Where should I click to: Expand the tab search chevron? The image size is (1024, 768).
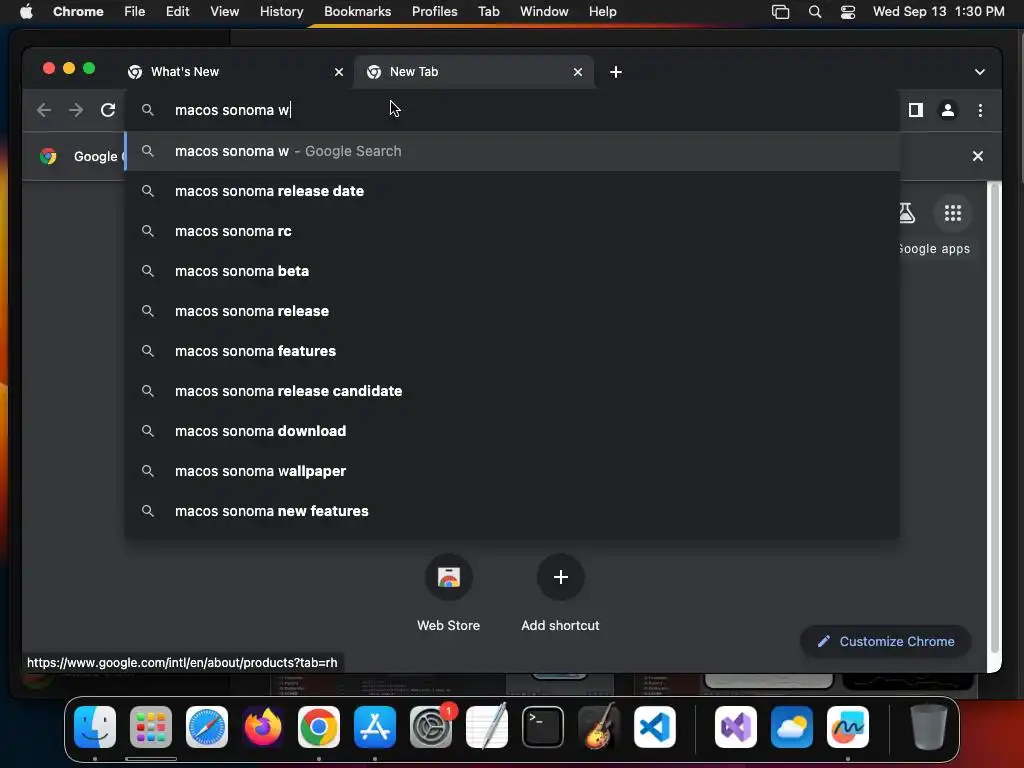click(979, 72)
